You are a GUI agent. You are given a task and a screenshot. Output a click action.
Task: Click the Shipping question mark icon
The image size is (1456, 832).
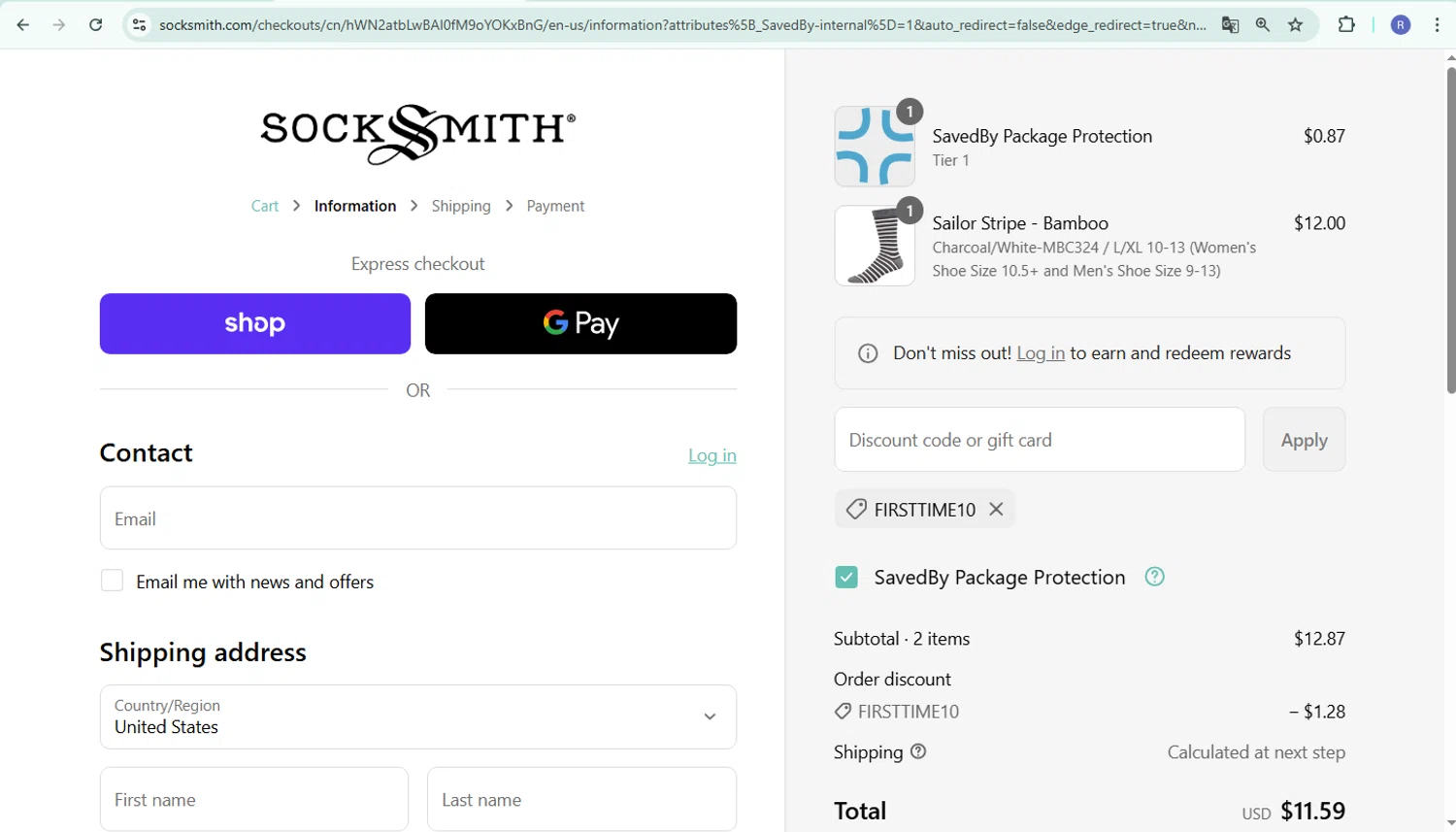[918, 751]
